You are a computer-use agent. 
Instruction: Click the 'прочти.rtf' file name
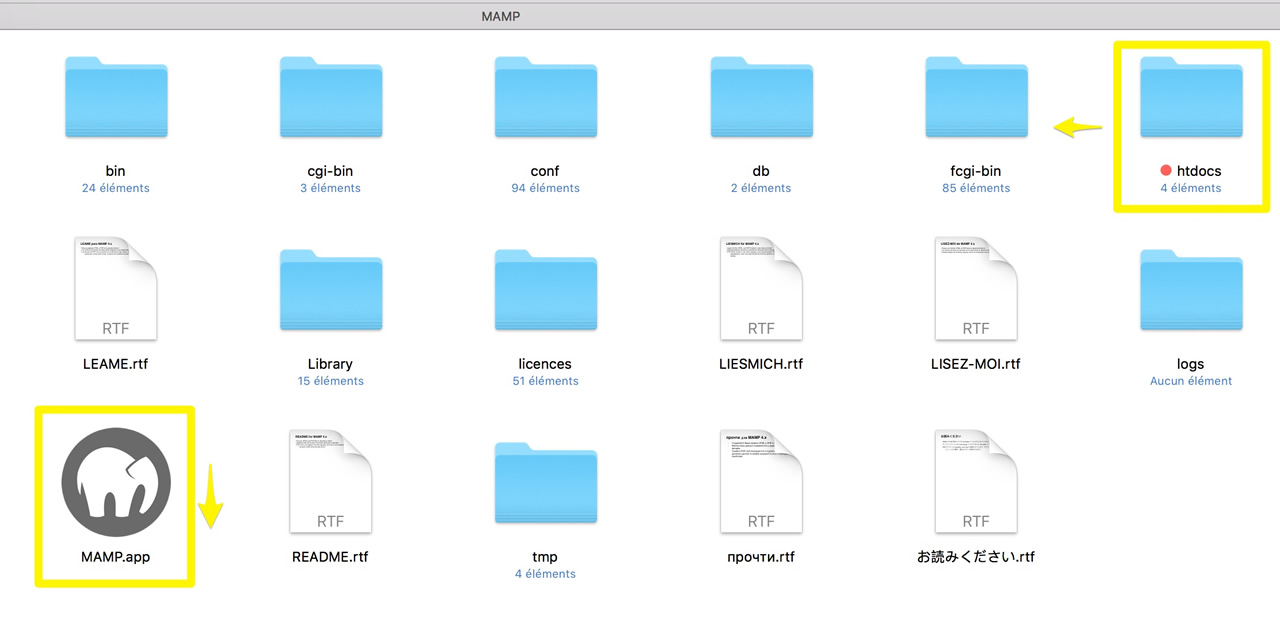[x=761, y=557]
